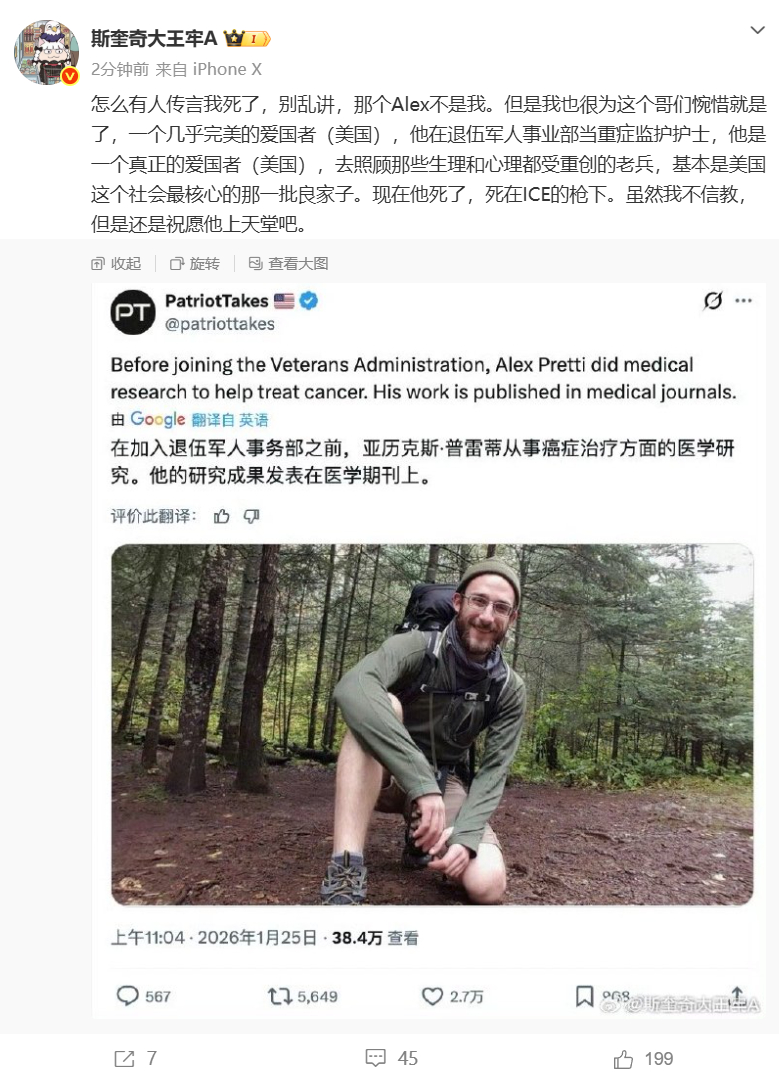Click the thumbs-down rate translation icon
779x1078 pixels.
tap(252, 516)
